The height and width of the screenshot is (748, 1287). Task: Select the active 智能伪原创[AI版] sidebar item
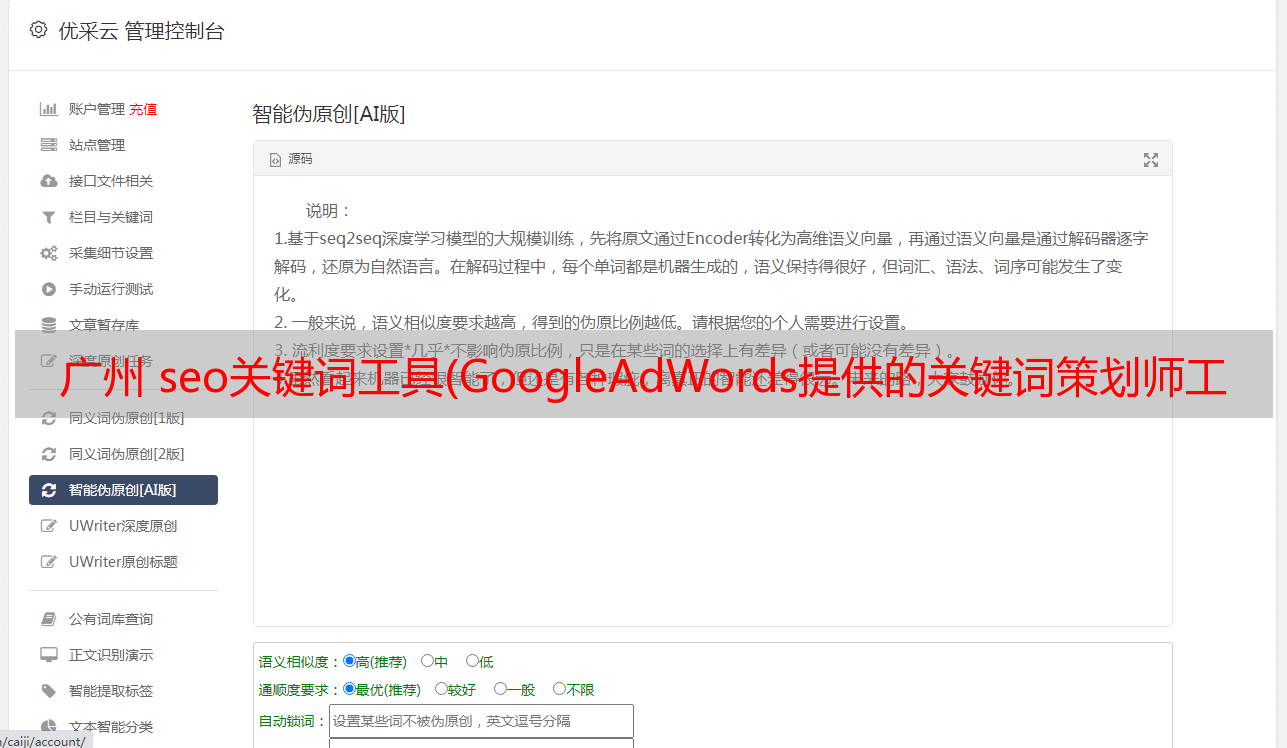tap(123, 490)
